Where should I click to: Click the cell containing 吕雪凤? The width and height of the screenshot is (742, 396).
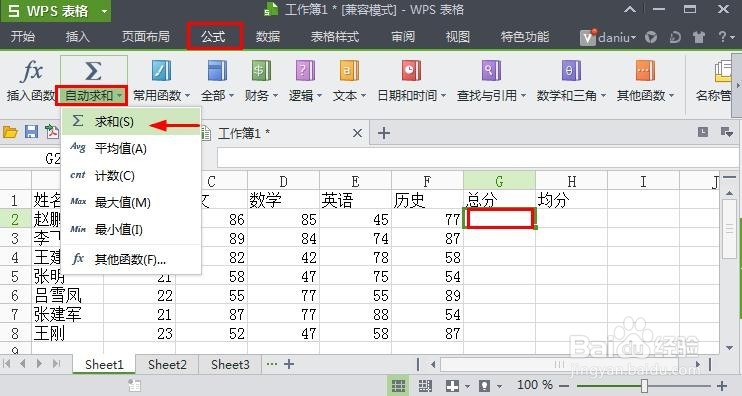[67, 295]
